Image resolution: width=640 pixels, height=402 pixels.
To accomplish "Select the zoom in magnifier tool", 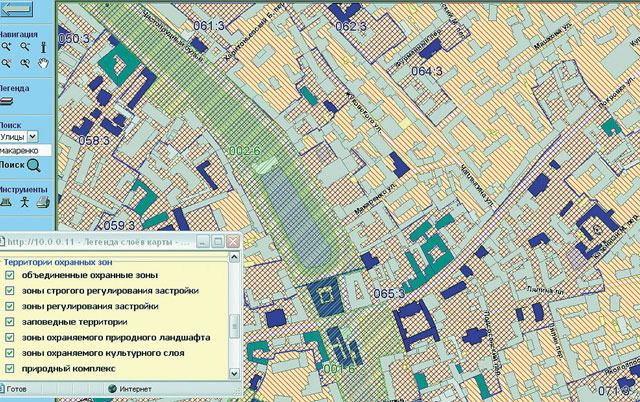I will pos(6,47).
